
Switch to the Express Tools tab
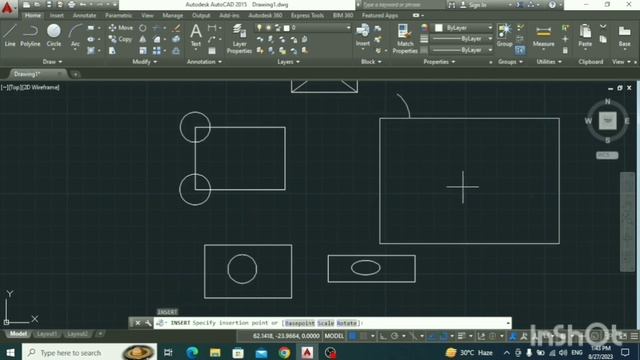tap(307, 16)
